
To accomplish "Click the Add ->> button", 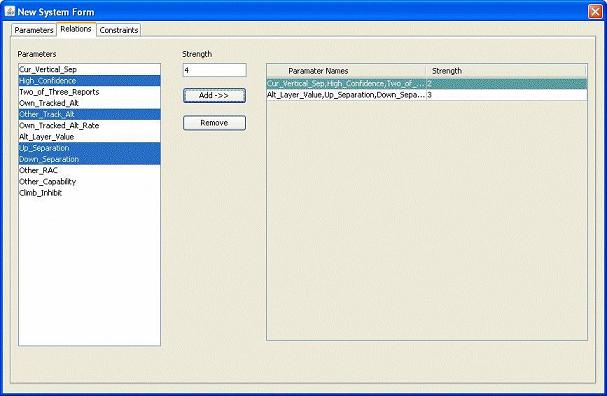I will [214, 95].
